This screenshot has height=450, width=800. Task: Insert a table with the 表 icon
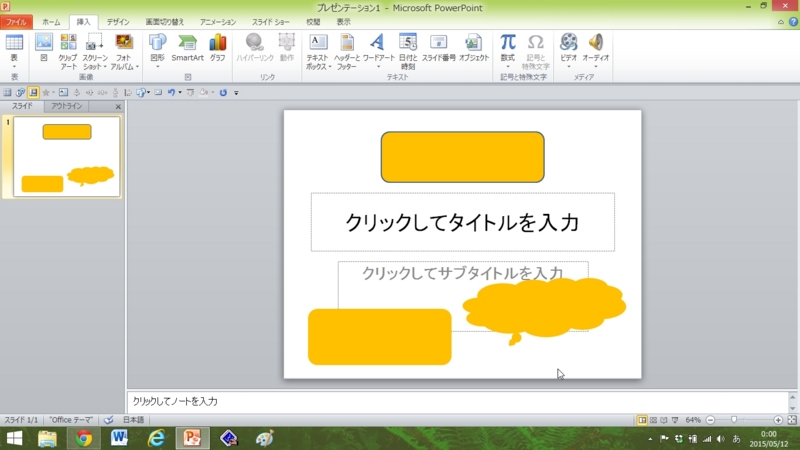(14, 50)
